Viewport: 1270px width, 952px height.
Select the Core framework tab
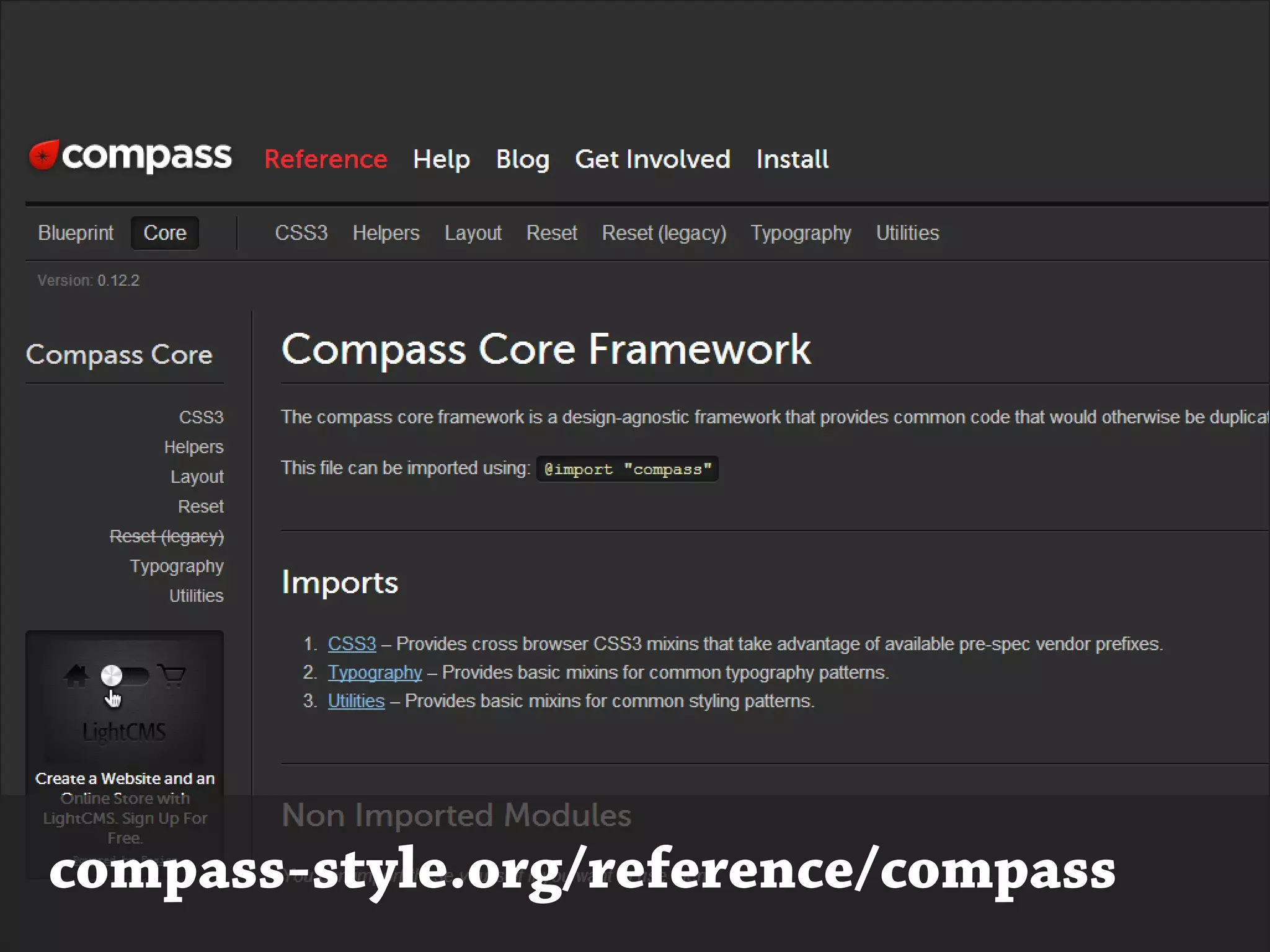[165, 233]
